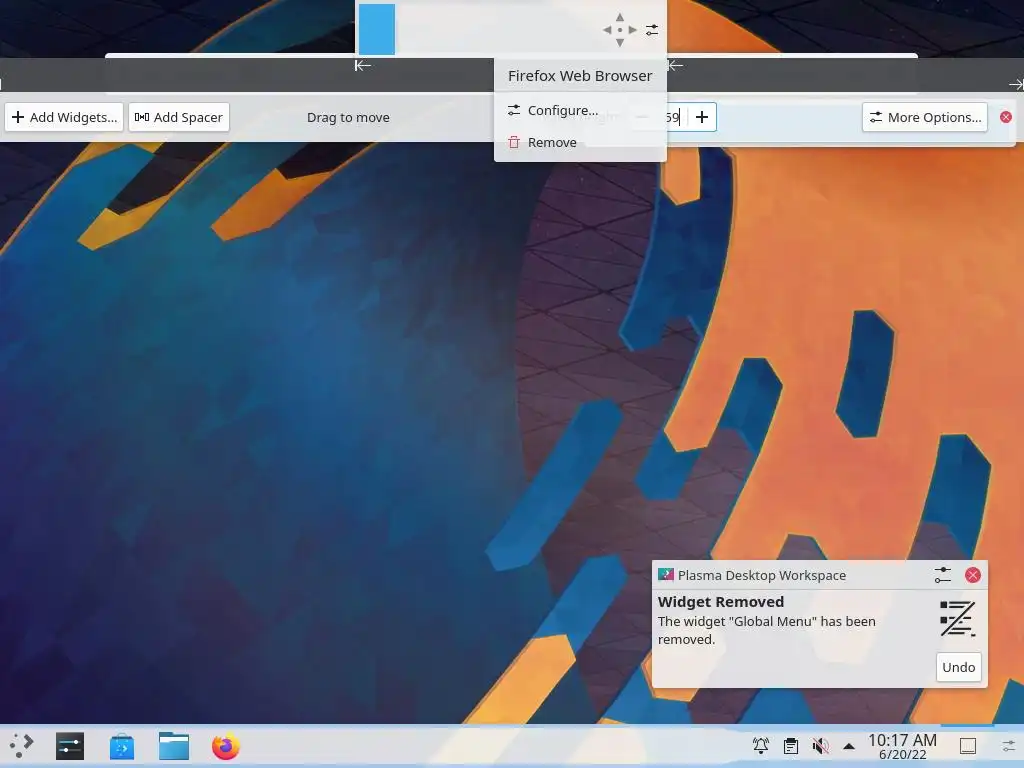1024x768 pixels.
Task: Choose Configure in the Firefox widget popup
Action: [x=580, y=110]
